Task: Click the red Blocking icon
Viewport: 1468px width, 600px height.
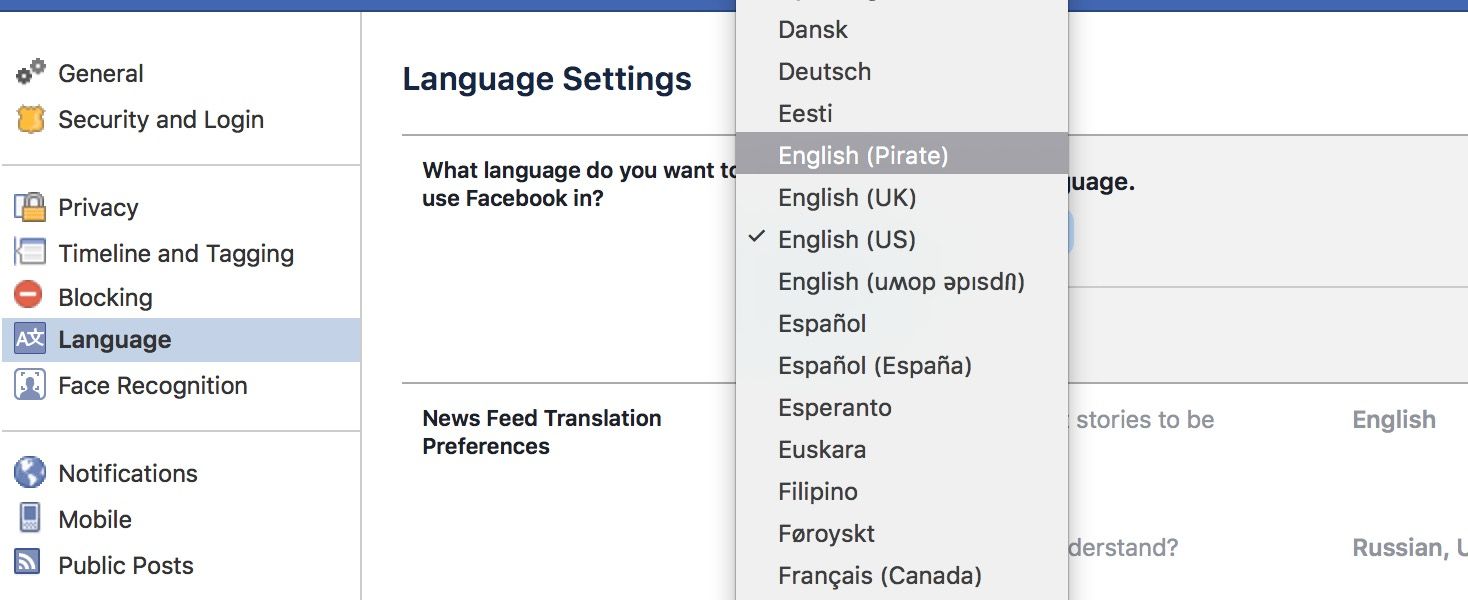Action: 30,296
